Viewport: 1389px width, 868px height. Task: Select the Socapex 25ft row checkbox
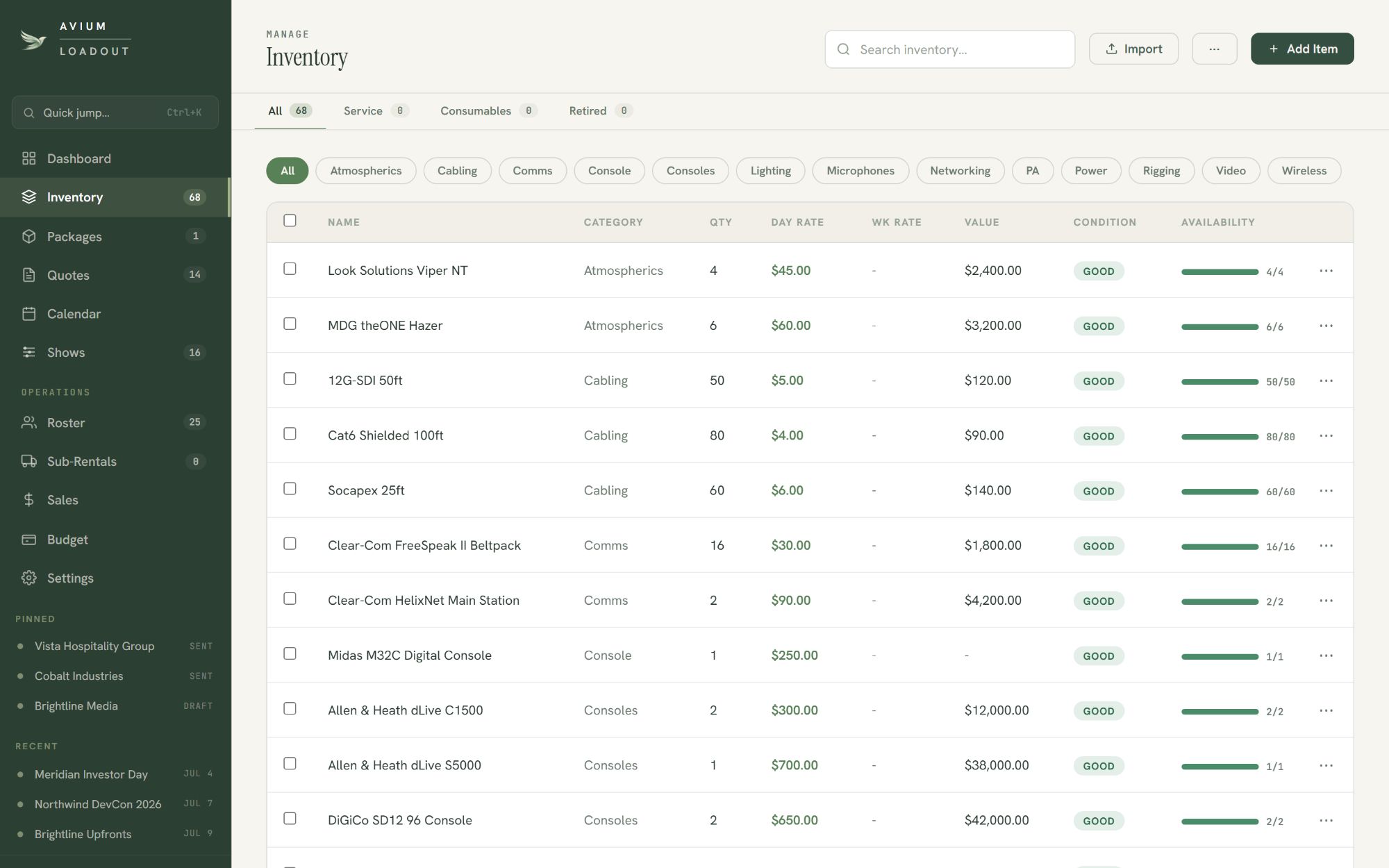290,489
